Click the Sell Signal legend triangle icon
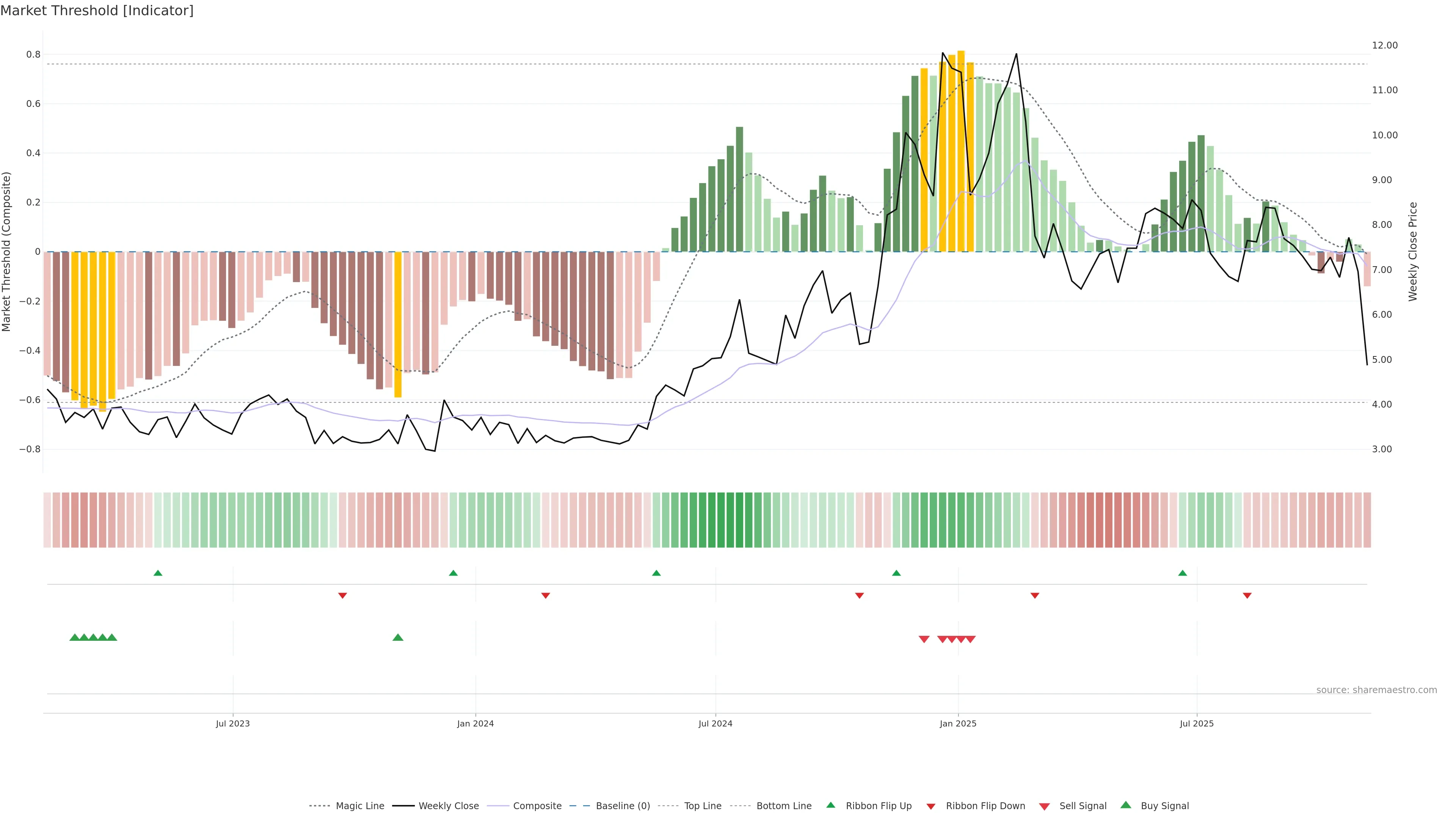The height and width of the screenshot is (819, 1456). click(x=1044, y=806)
